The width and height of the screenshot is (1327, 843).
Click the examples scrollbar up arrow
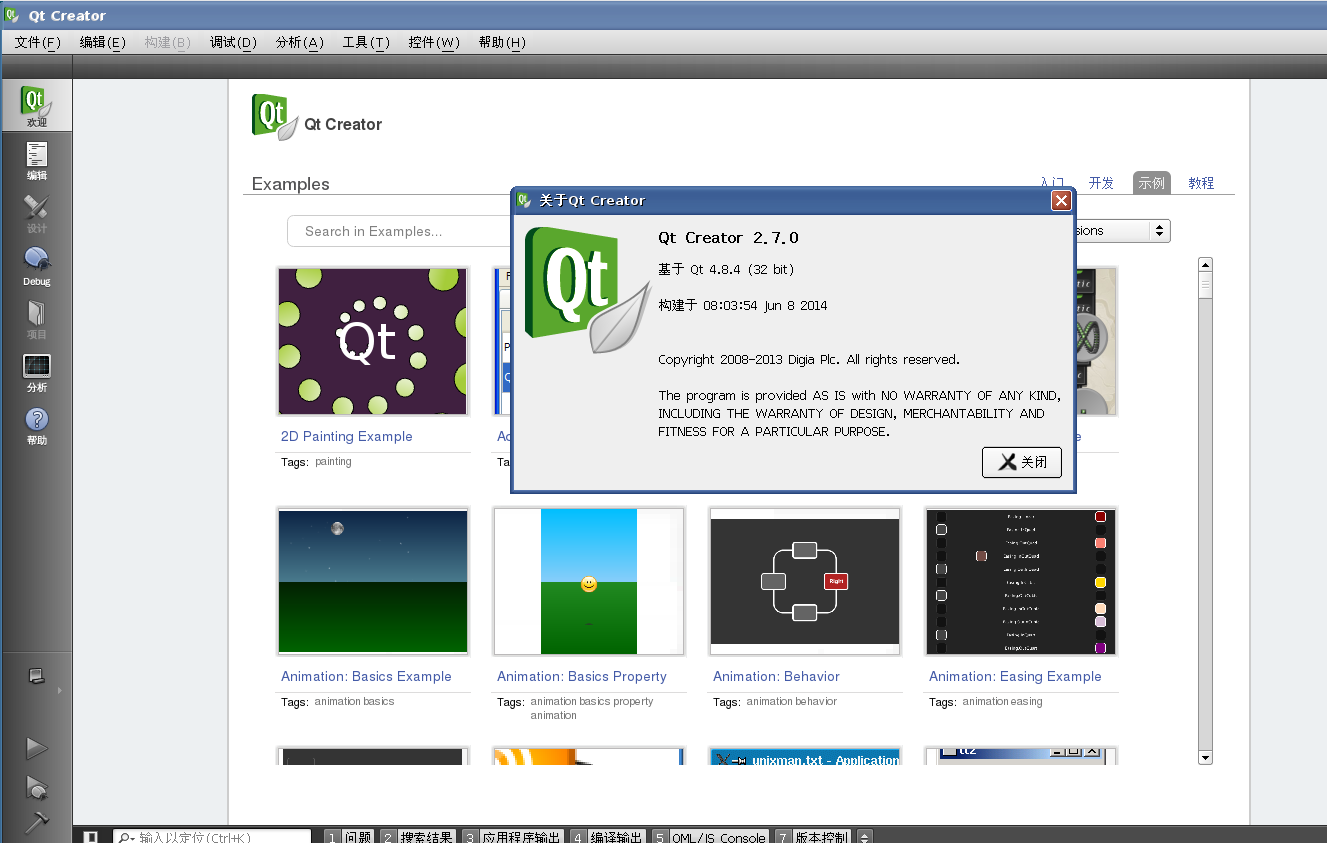pyautogui.click(x=1205, y=265)
